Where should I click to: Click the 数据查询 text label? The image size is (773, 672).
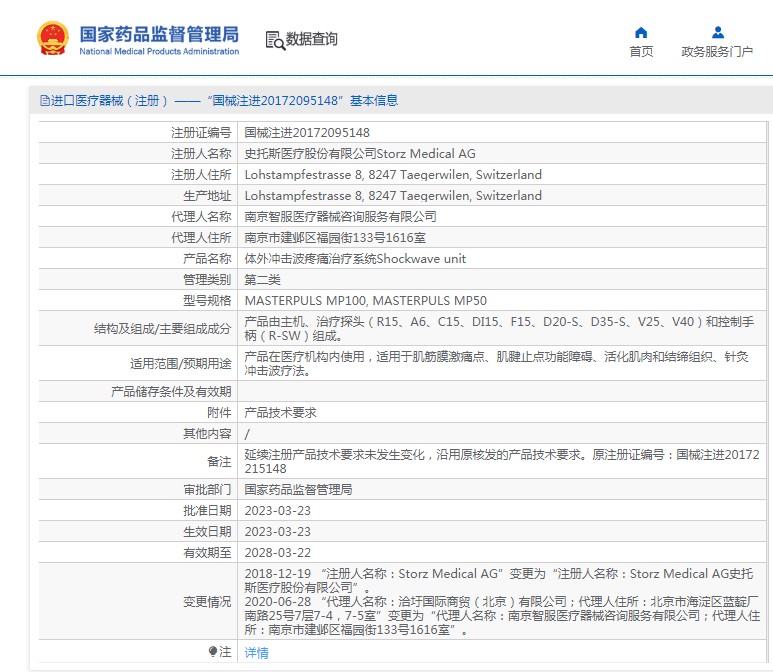[x=311, y=40]
